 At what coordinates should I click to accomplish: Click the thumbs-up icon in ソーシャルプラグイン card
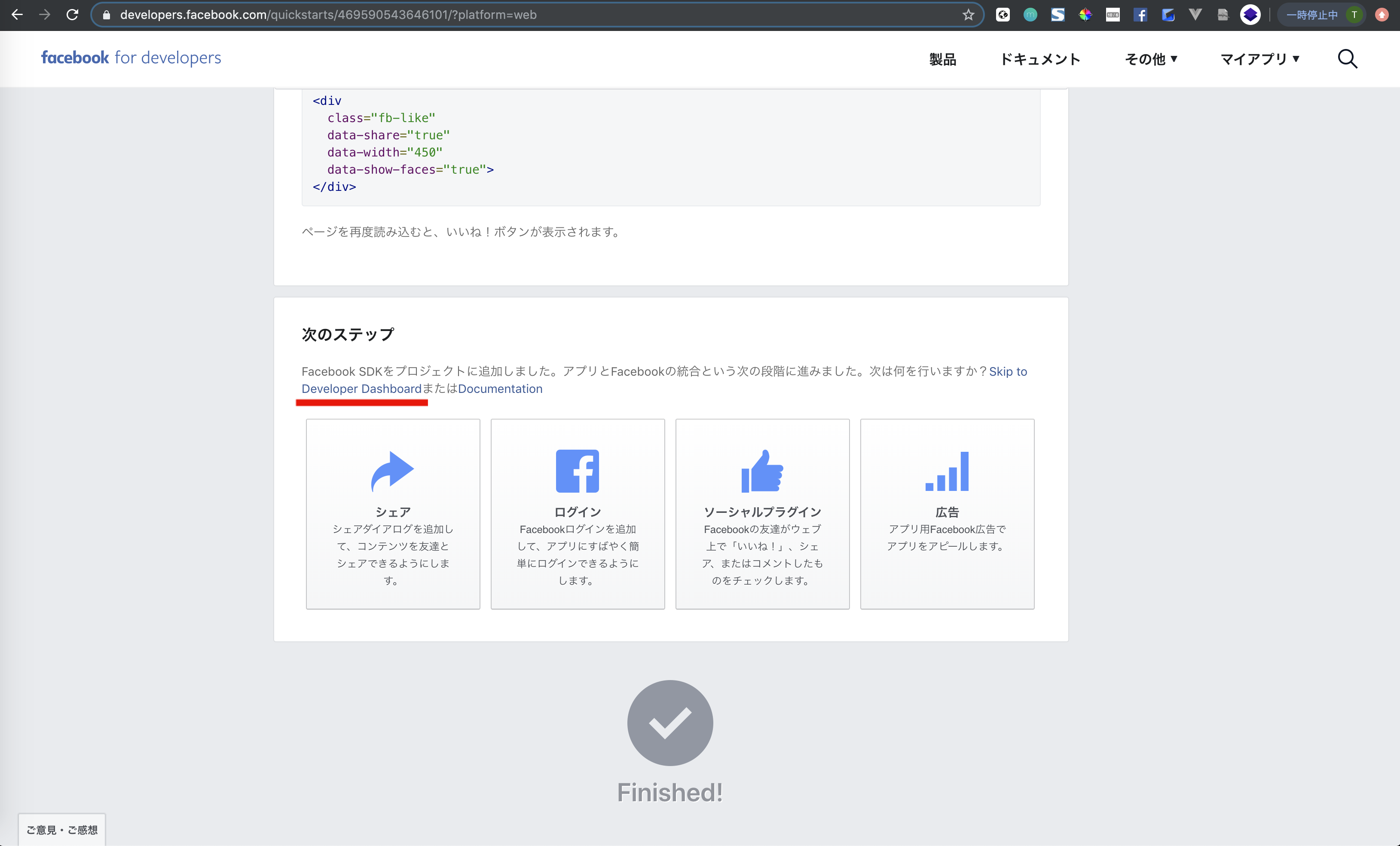click(x=762, y=471)
